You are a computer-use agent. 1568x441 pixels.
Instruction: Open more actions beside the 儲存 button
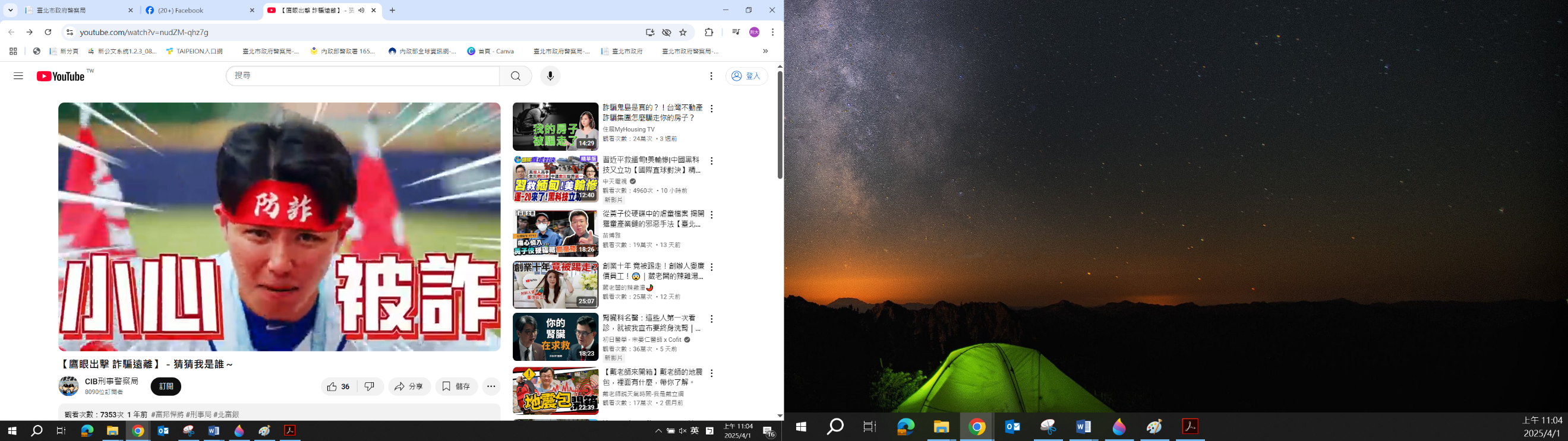[491, 386]
